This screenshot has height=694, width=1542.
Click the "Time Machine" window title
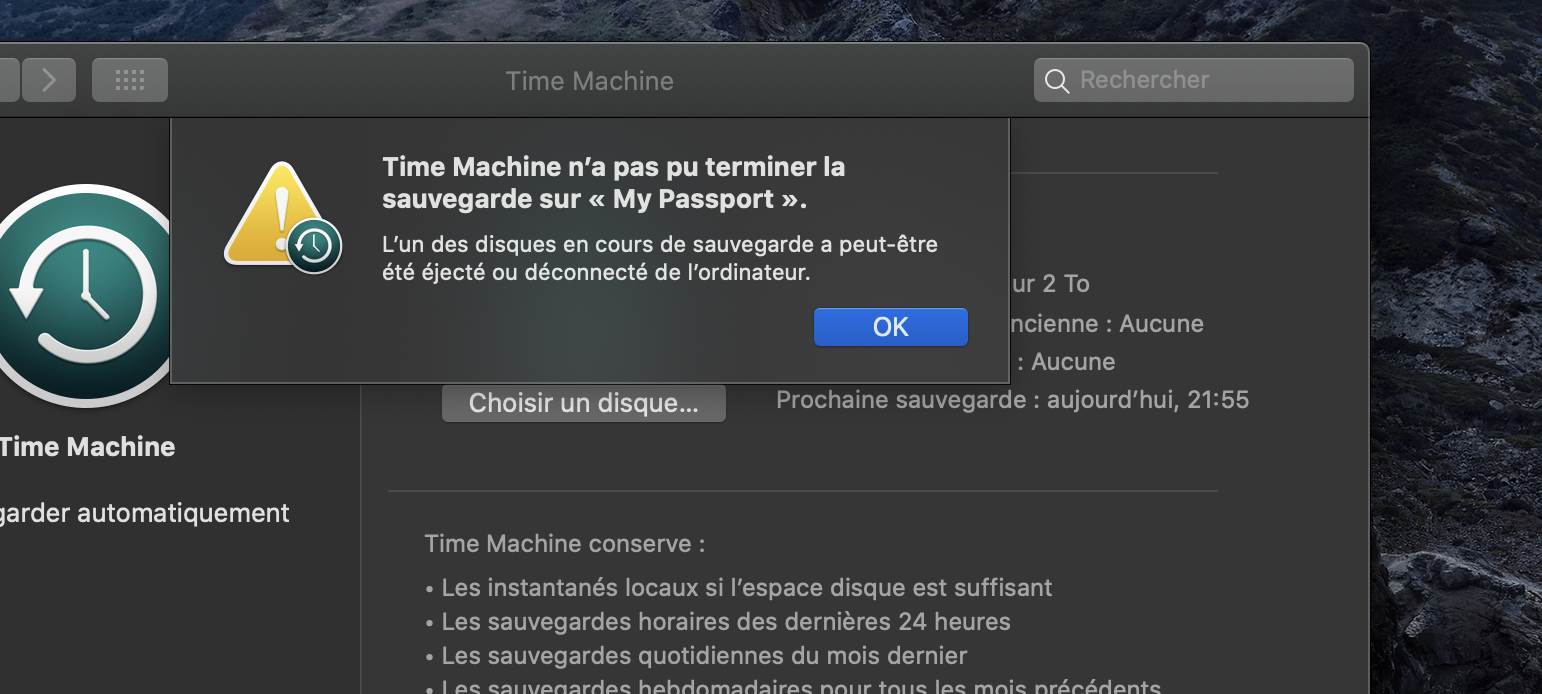589,81
